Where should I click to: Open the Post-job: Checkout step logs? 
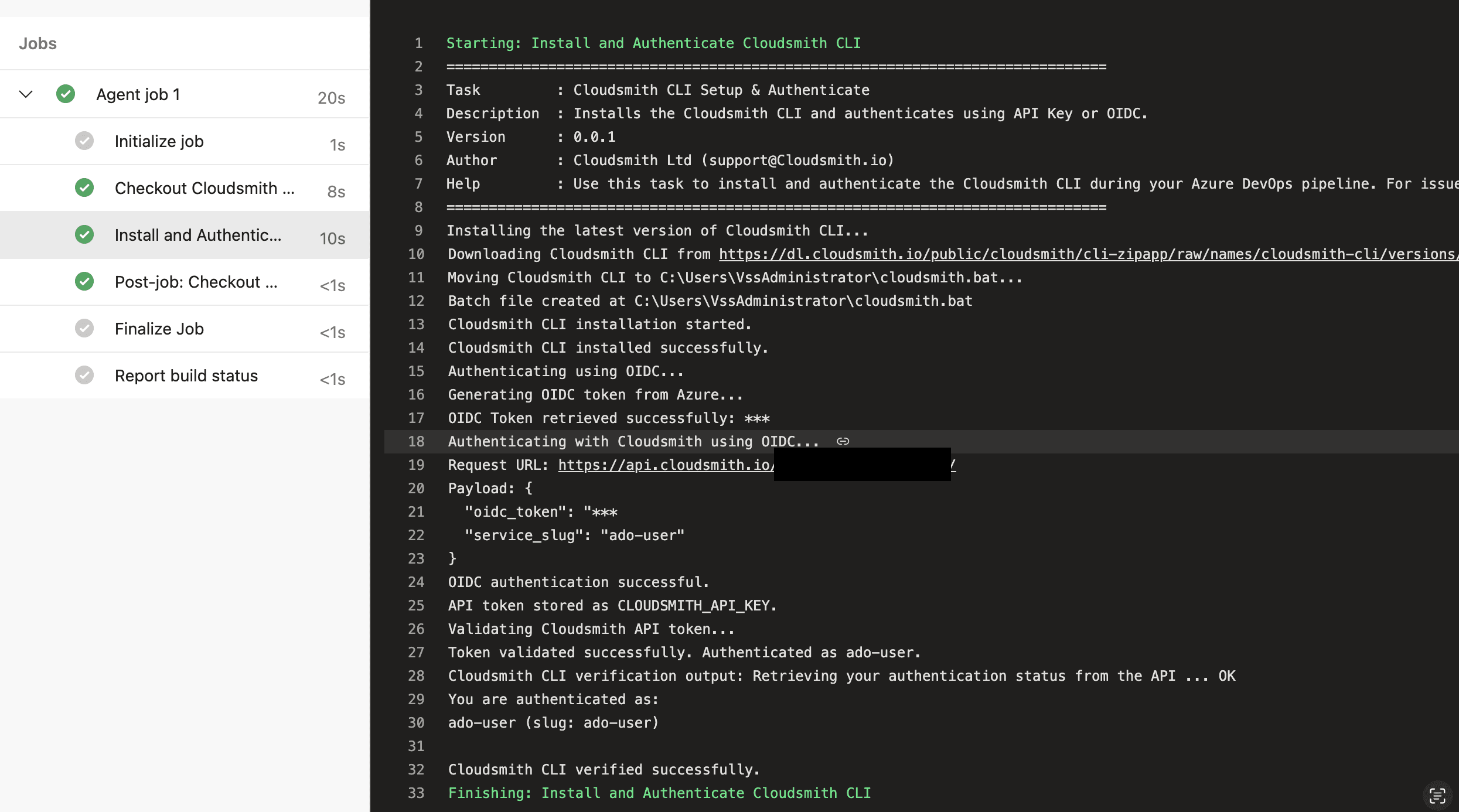coord(196,282)
